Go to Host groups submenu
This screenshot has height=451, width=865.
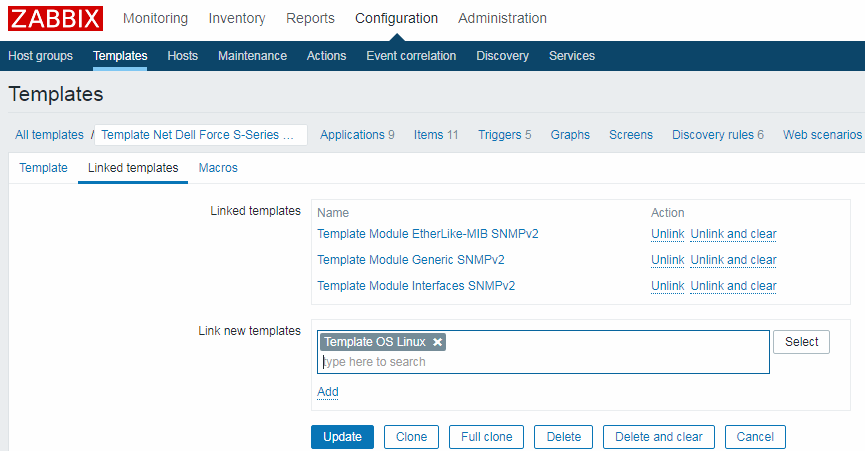(x=40, y=56)
